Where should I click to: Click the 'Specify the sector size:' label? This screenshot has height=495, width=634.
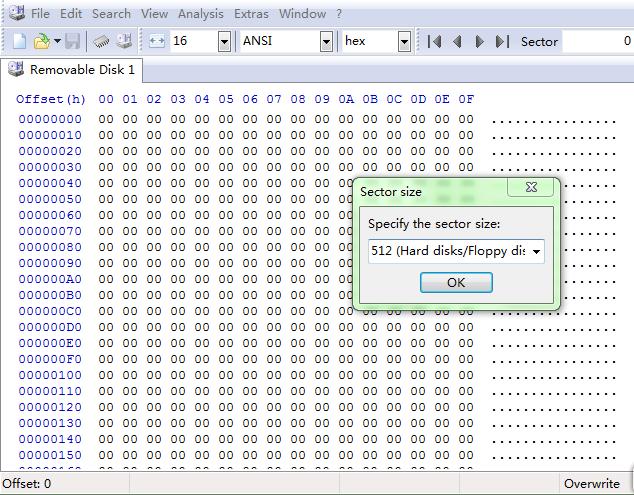coord(434,224)
